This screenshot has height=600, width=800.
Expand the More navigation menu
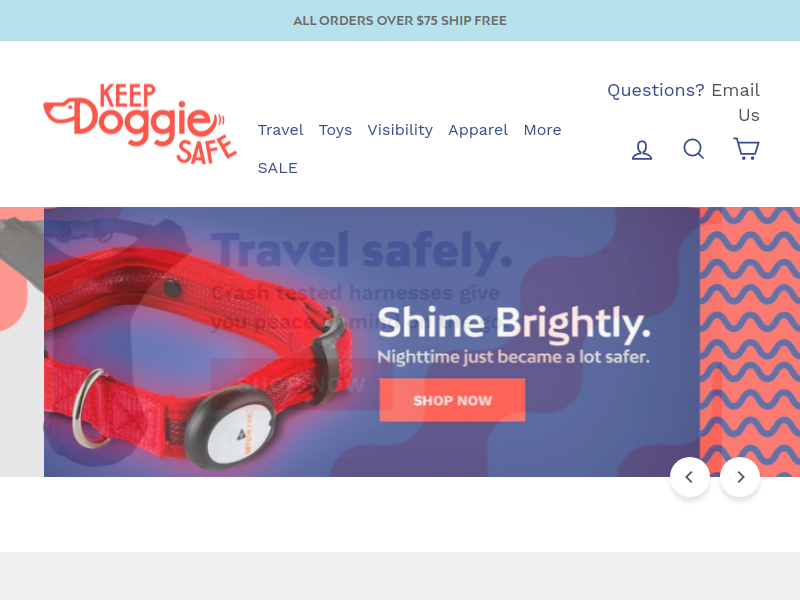[542, 130]
